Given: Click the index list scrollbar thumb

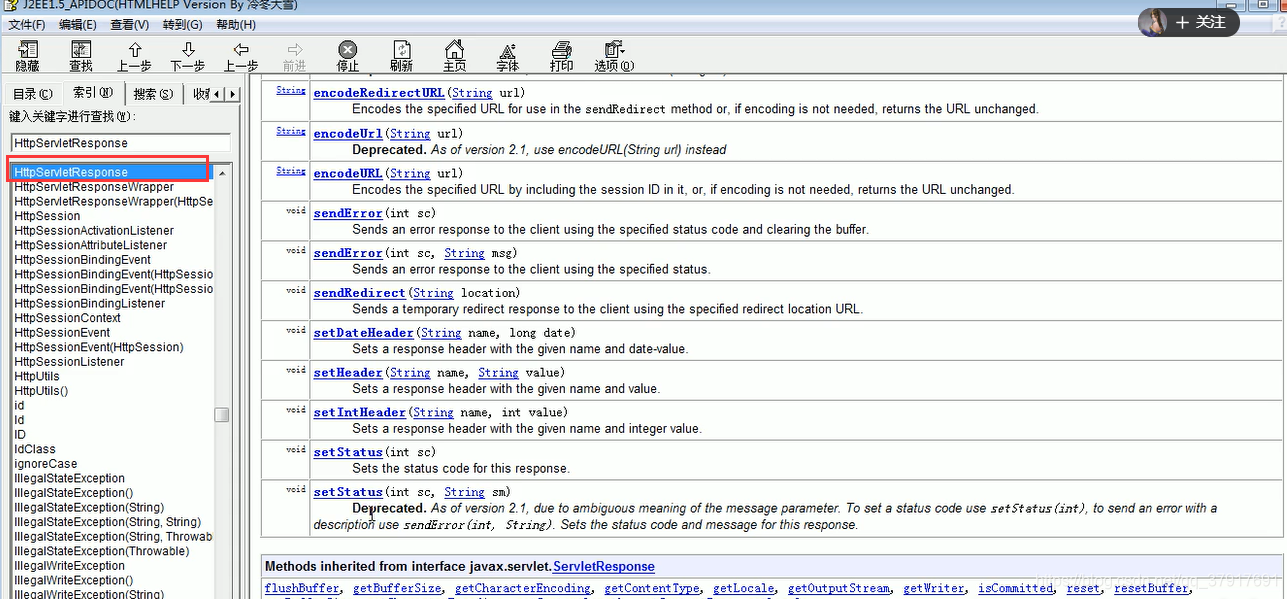Looking at the screenshot, I should [222, 414].
